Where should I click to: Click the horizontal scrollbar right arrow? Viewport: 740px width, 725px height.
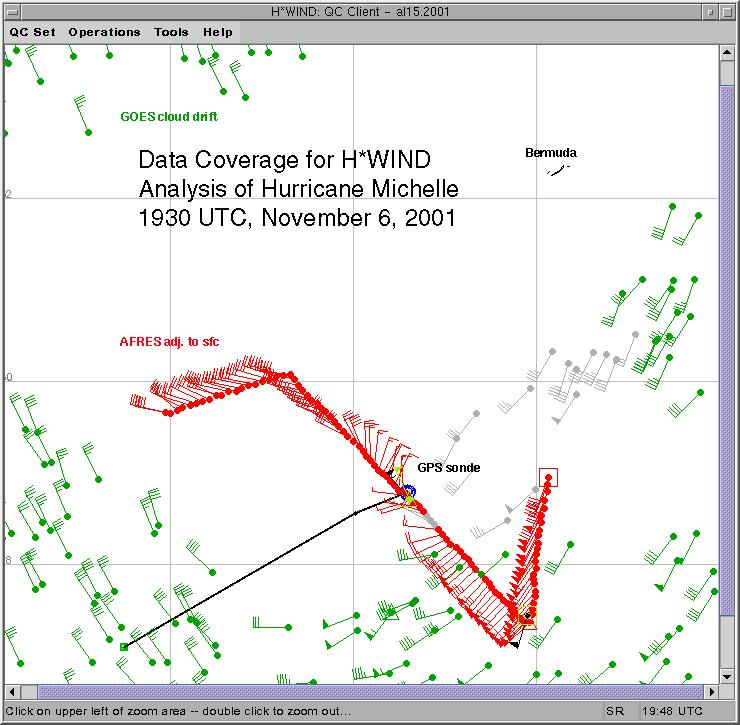[711, 691]
